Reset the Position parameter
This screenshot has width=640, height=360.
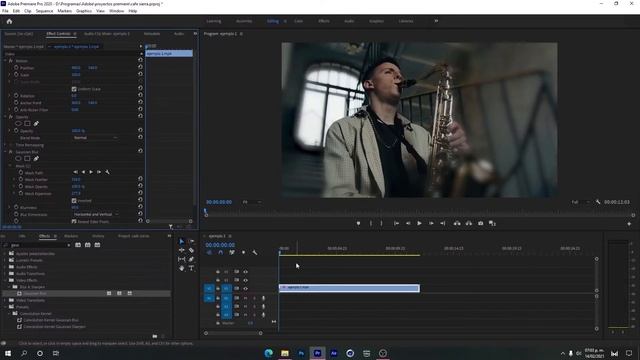click(x=140, y=67)
